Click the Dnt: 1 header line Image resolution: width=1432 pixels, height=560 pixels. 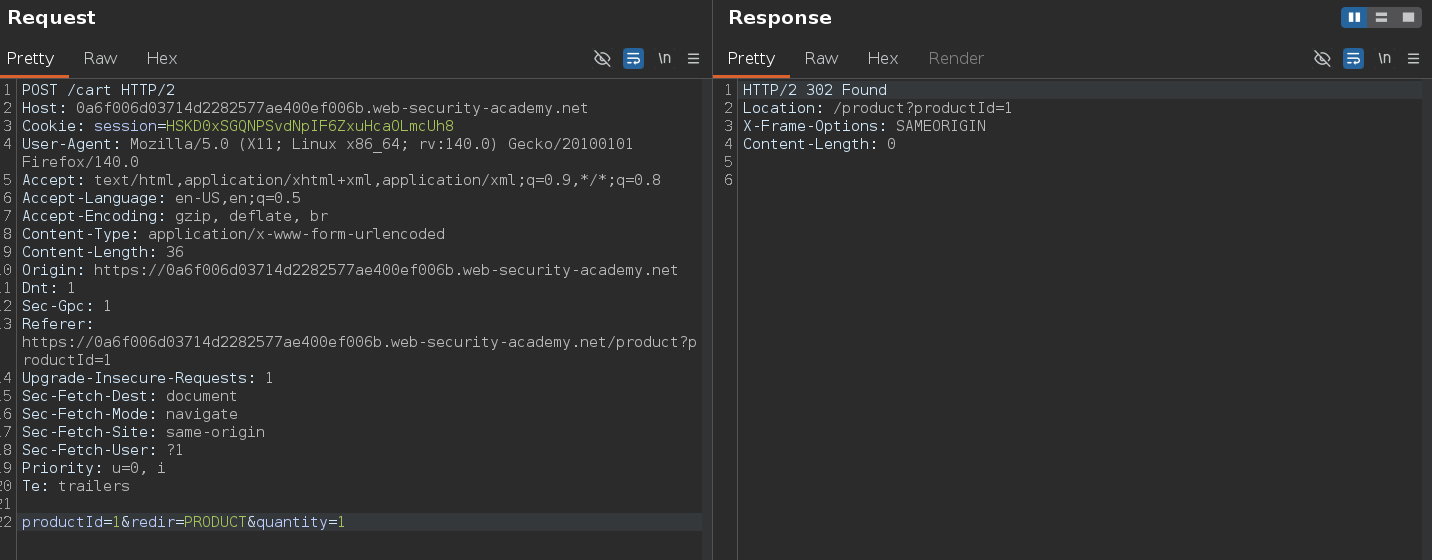click(x=49, y=288)
